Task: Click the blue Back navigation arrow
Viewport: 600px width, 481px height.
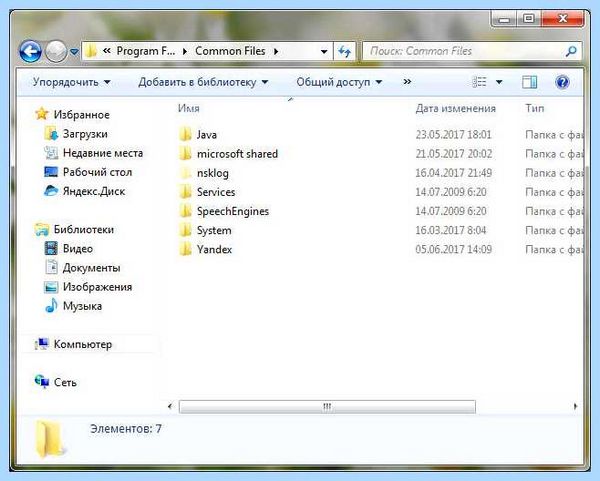Action: [x=30, y=51]
